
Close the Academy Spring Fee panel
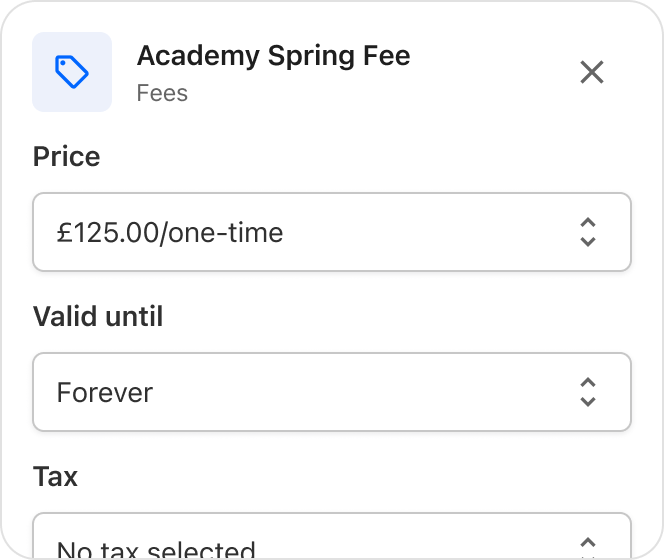[592, 72]
